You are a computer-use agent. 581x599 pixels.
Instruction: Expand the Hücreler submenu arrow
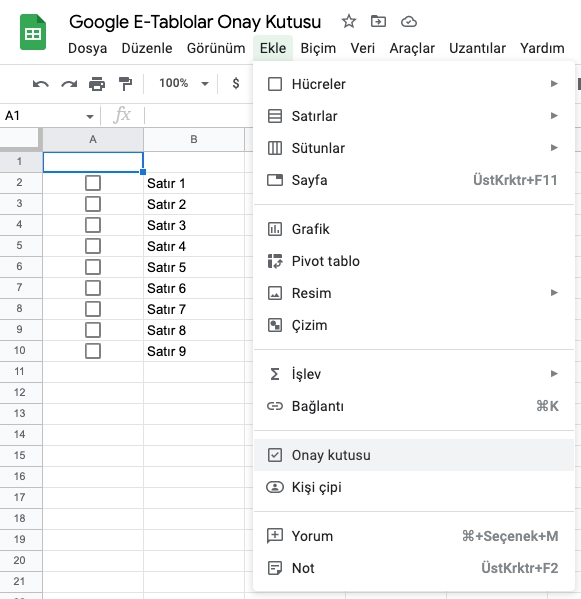point(554,83)
